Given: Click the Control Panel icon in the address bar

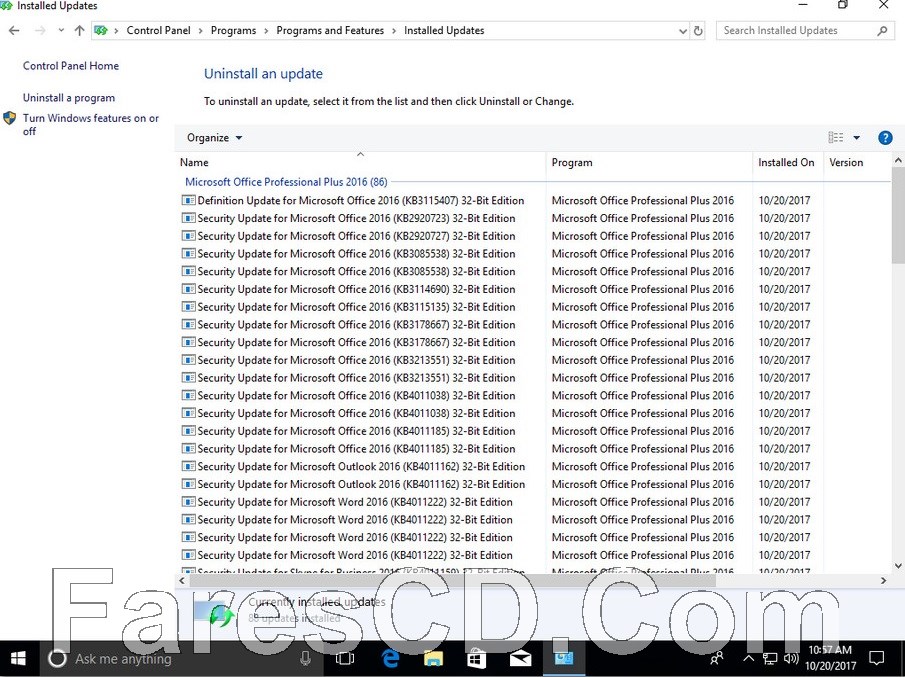Looking at the screenshot, I should (x=101, y=31).
